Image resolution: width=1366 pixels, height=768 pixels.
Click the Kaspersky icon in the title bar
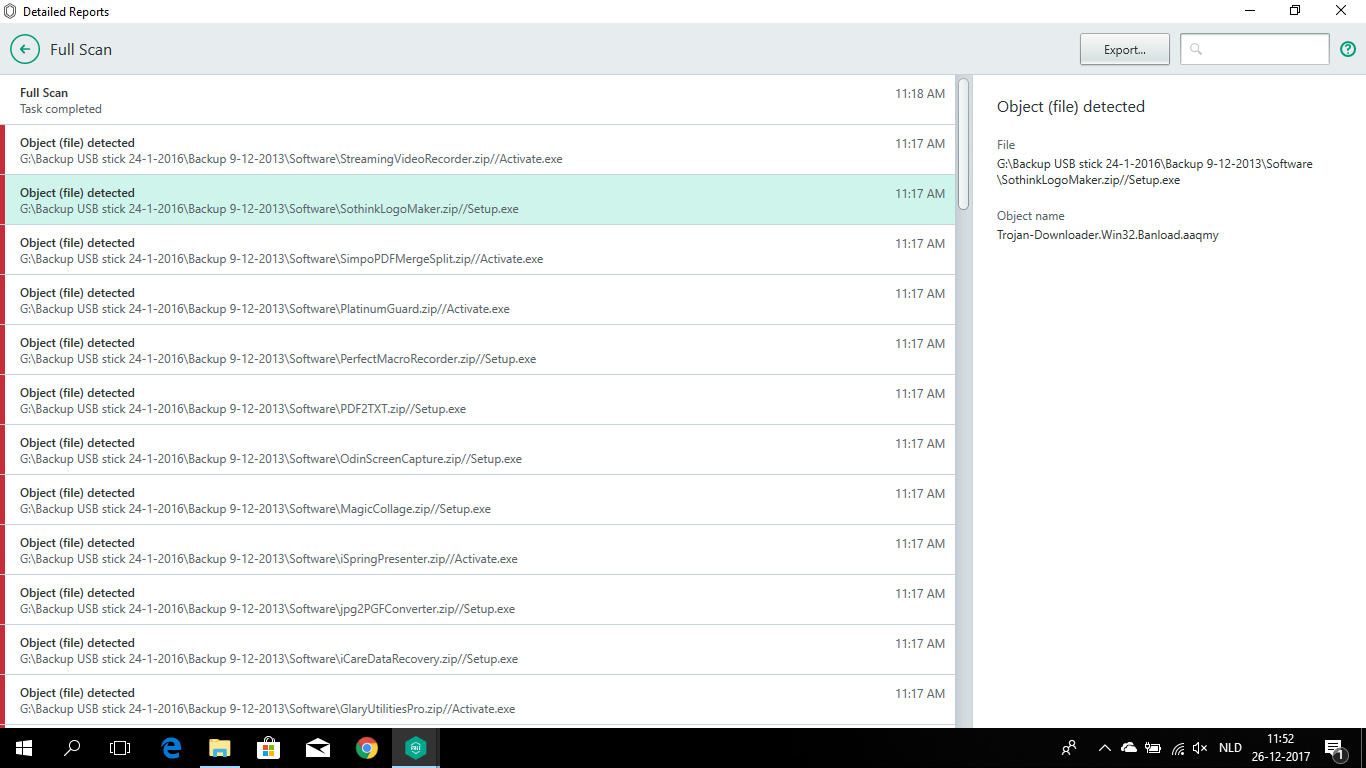pyautogui.click(x=10, y=11)
